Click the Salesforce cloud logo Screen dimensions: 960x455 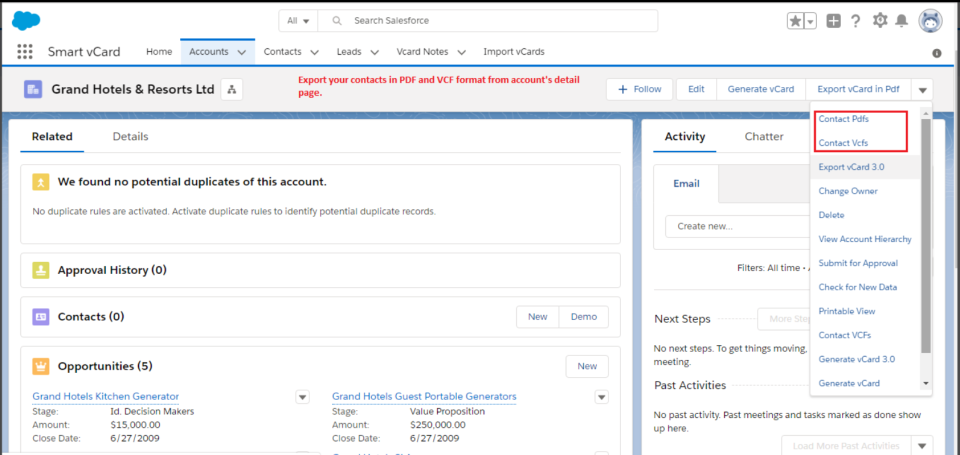[26, 21]
